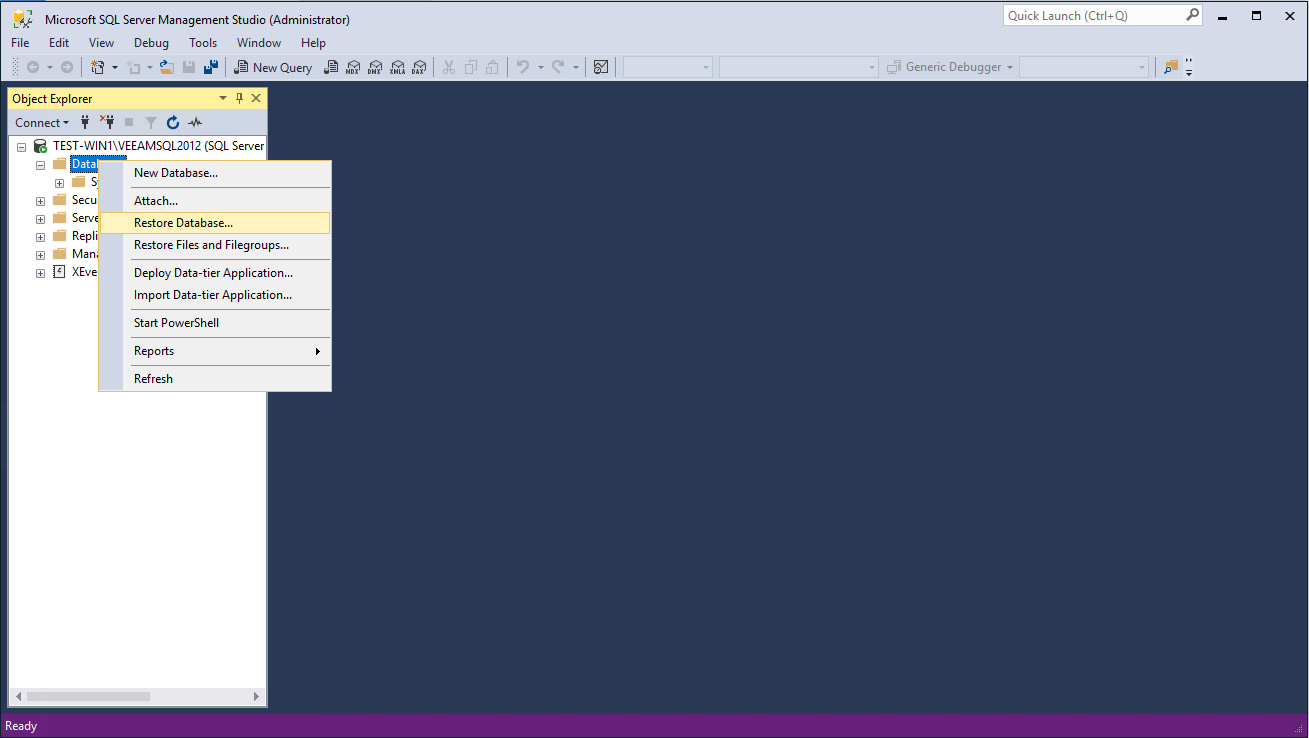Collapse the TEST-WIN1\VEEAMSQL2012 server node
Screen dimensions: 1309x738
[x=21, y=146]
